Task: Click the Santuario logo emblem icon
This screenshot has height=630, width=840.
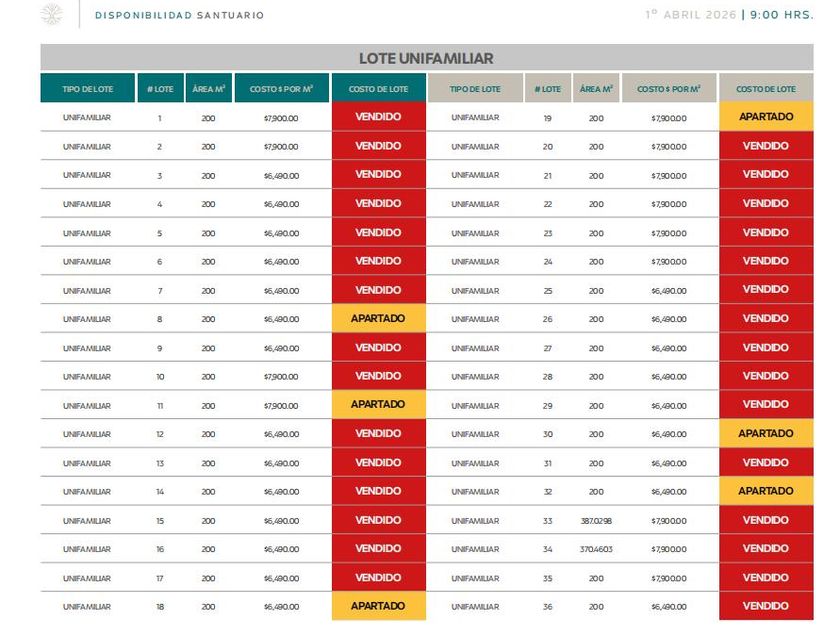Action: click(x=52, y=13)
